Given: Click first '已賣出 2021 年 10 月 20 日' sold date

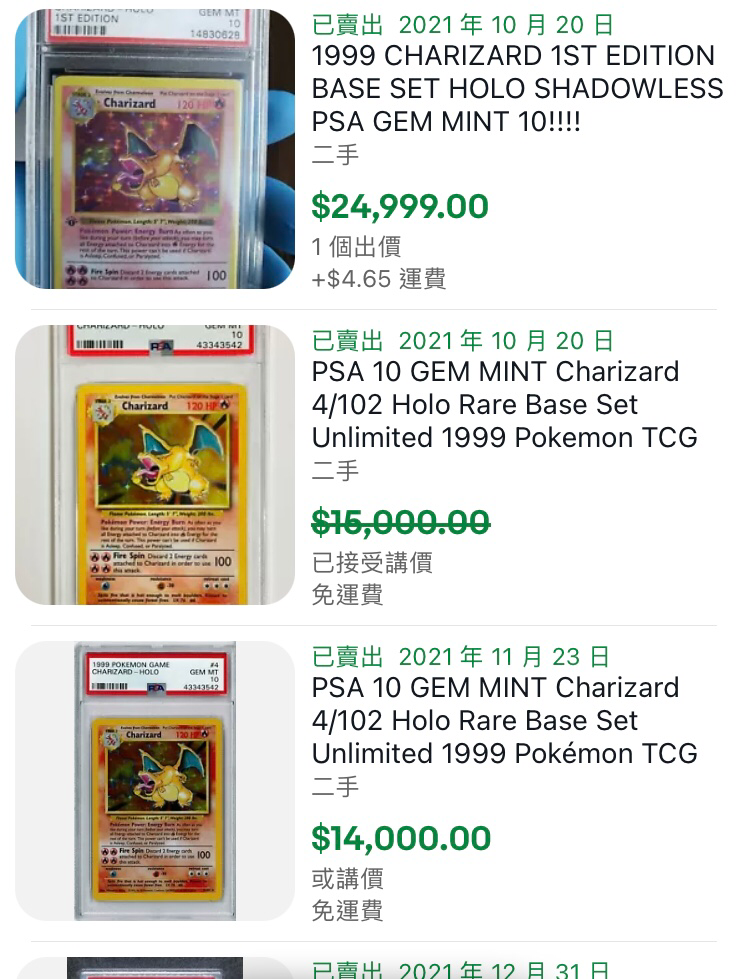Looking at the screenshot, I should [x=463, y=25].
